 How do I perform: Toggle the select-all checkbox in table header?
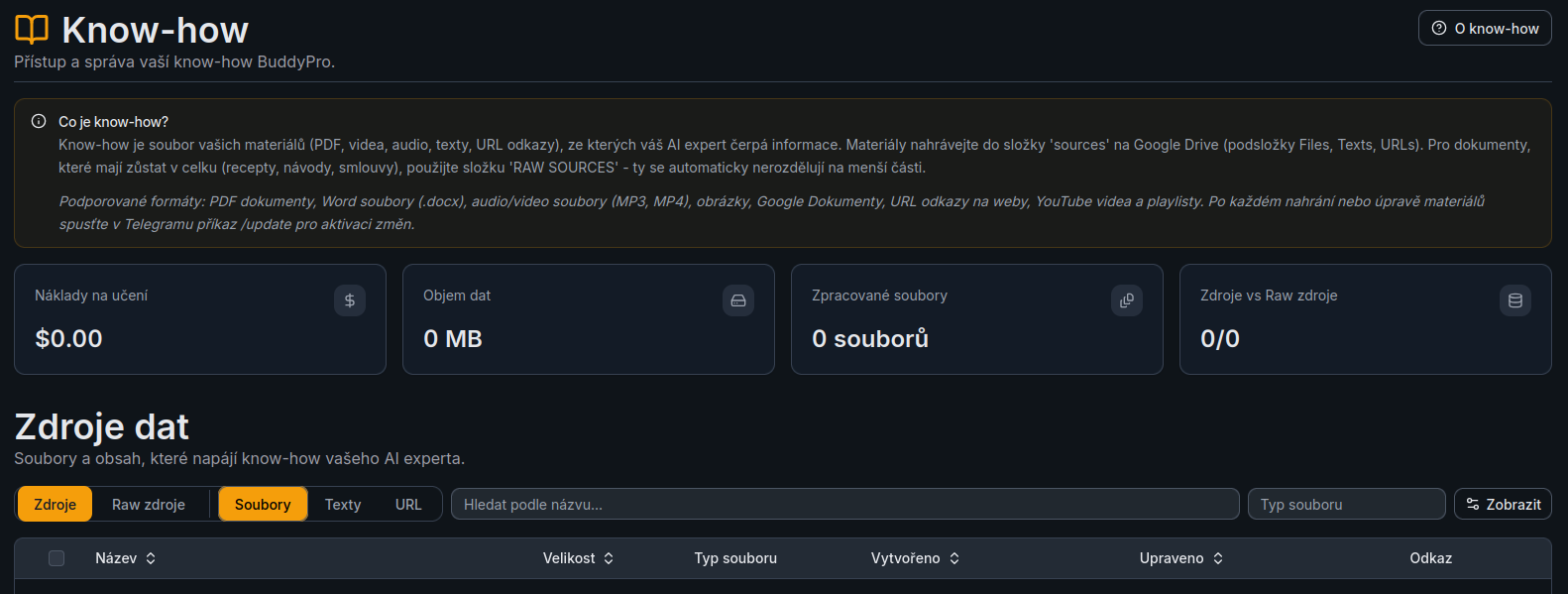point(56,558)
